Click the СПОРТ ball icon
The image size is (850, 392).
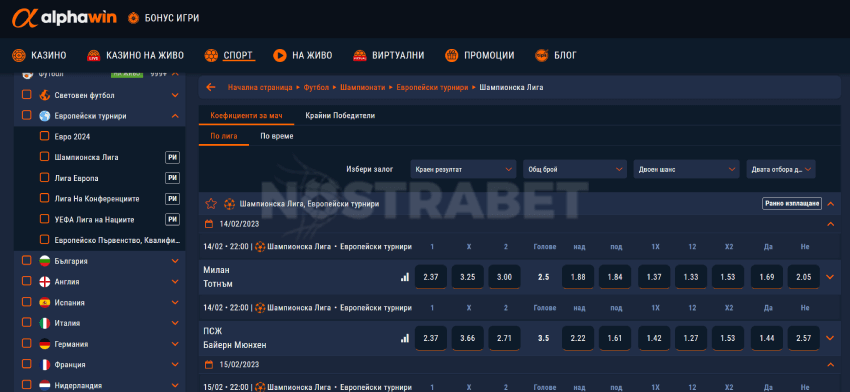coord(211,55)
